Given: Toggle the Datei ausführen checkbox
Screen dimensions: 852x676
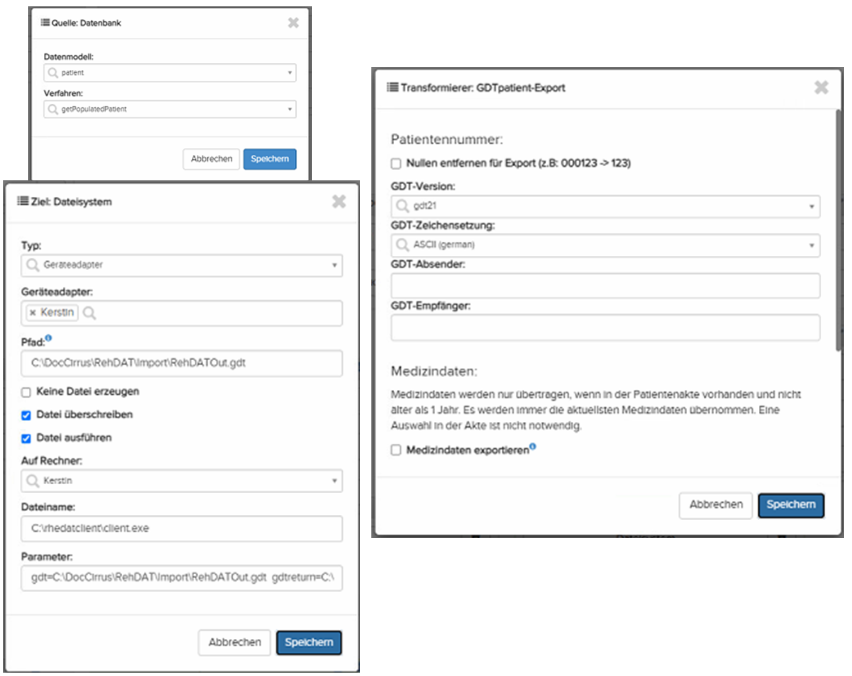Looking at the screenshot, I should point(27,436).
